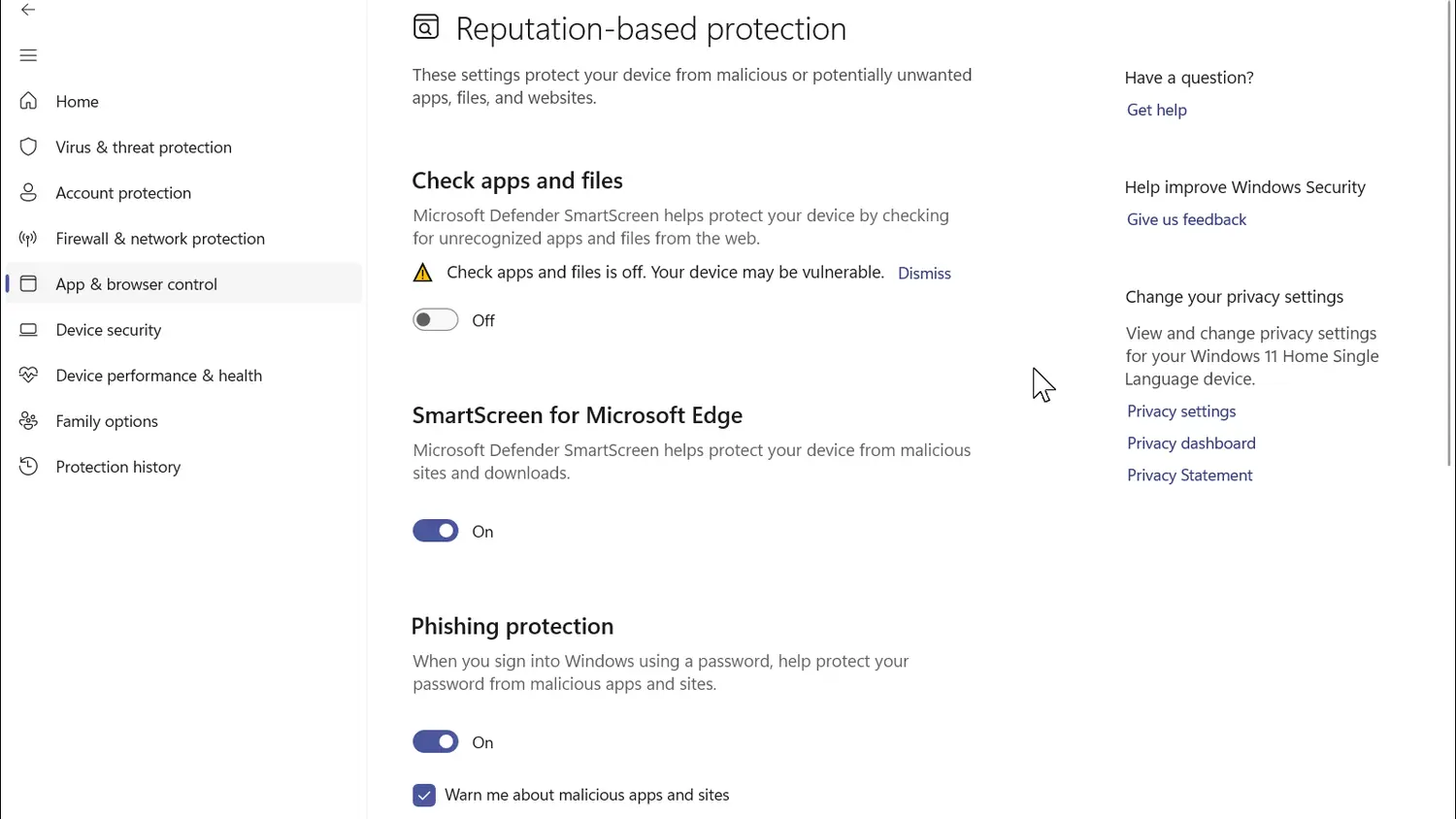Open Virus & threat protection page

tap(183, 147)
